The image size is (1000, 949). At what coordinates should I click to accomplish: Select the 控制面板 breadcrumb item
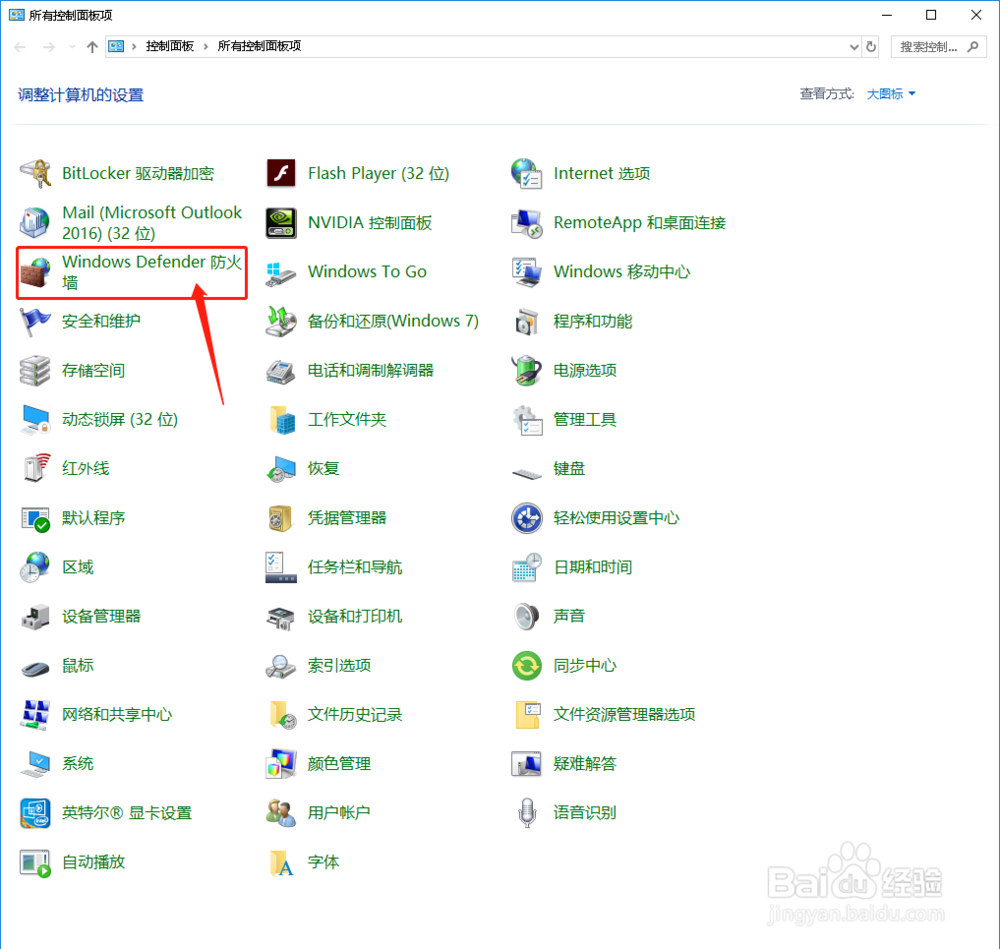[170, 47]
